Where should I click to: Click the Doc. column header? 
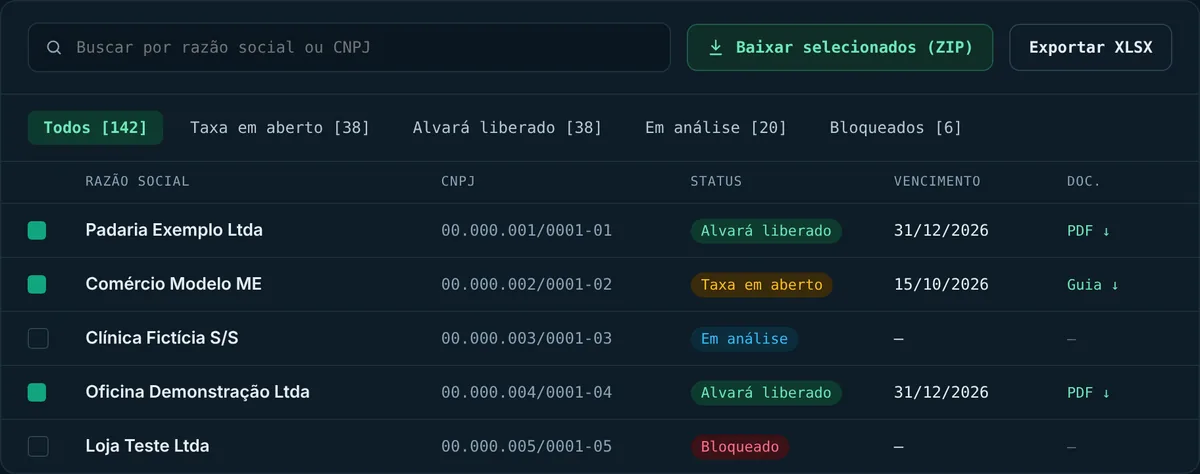(1084, 181)
